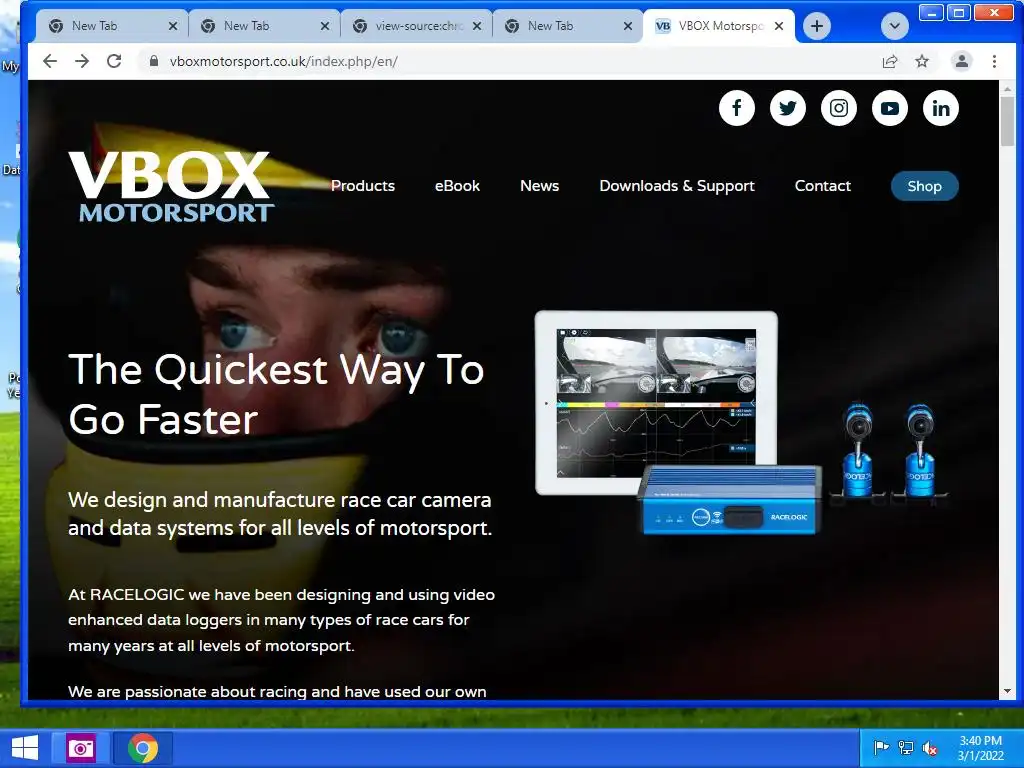This screenshot has height=768, width=1024.
Task: Open the camera app in taskbar
Action: [81, 748]
